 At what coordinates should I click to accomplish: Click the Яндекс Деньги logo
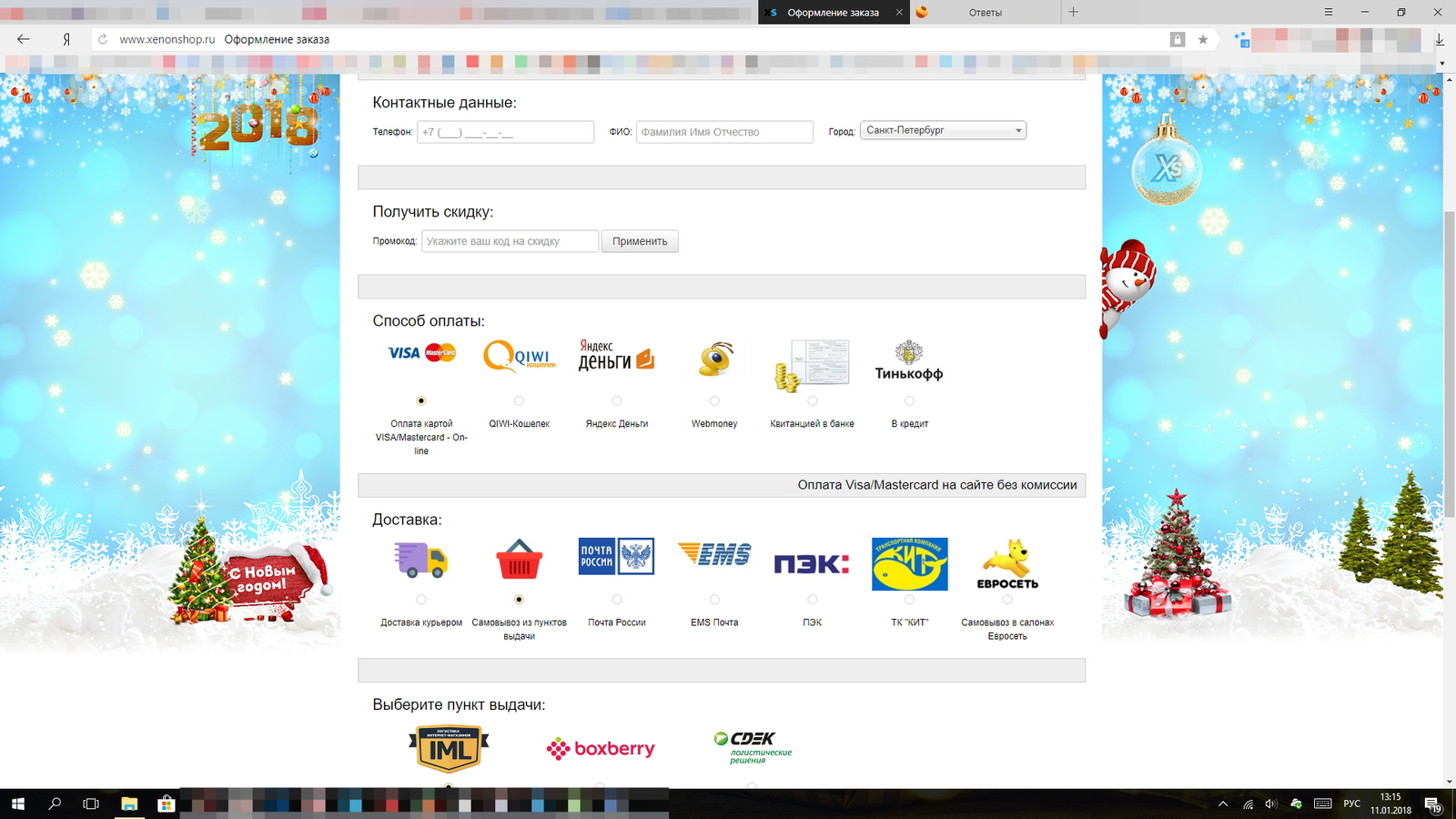616,356
